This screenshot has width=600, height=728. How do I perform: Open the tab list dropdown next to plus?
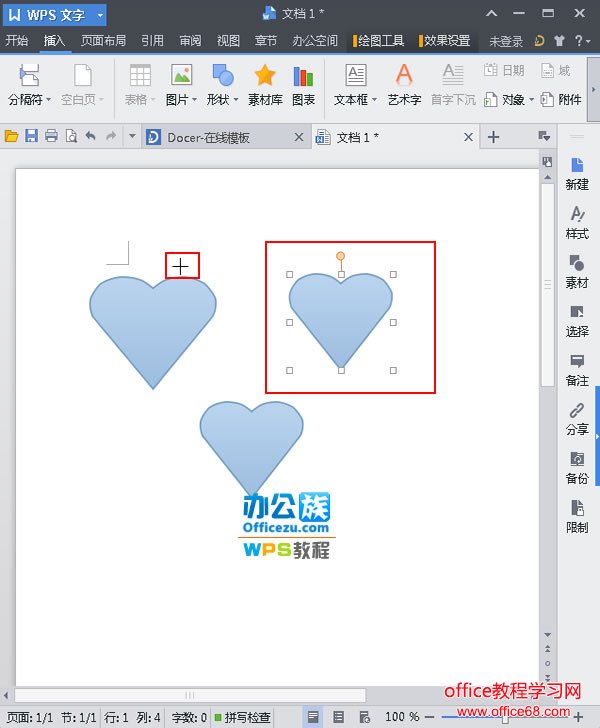click(544, 136)
